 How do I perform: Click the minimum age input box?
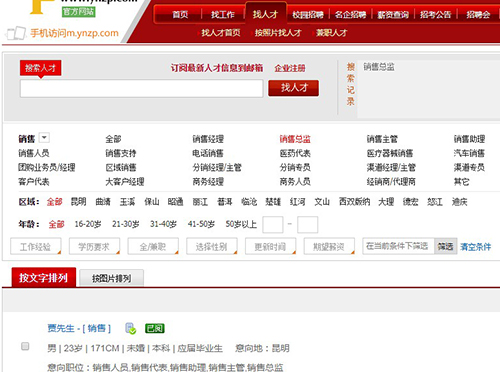tap(273, 225)
